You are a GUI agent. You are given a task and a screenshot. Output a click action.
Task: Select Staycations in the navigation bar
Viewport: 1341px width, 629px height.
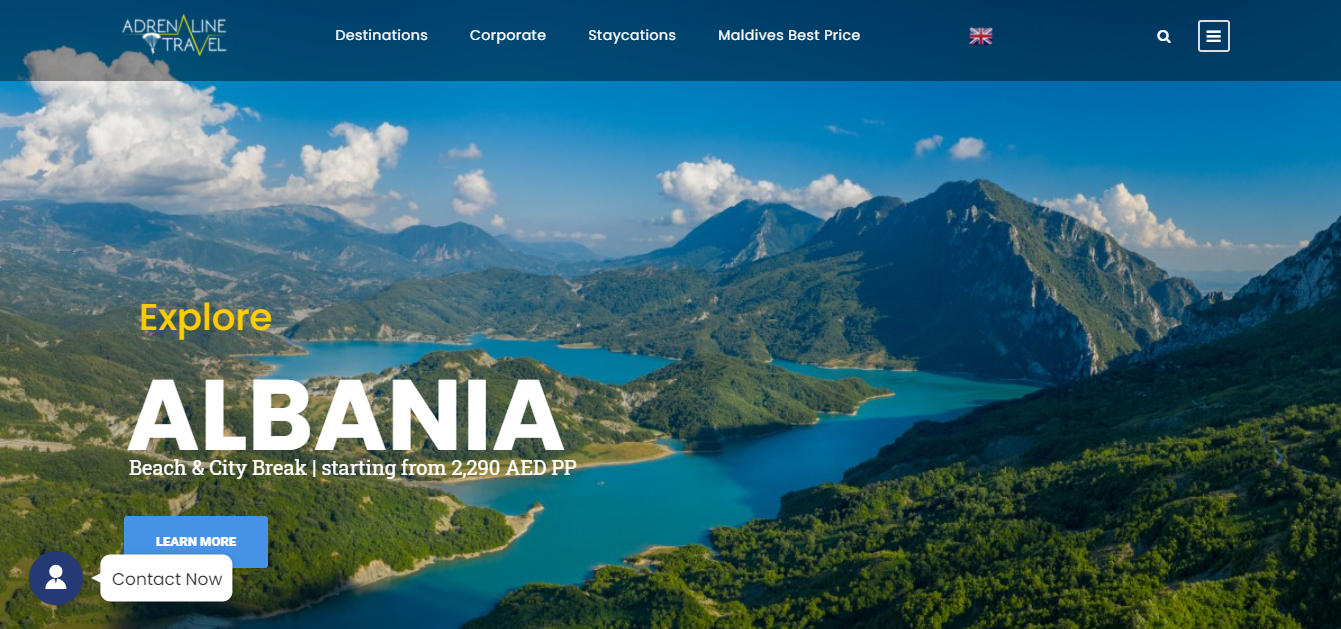coord(632,35)
